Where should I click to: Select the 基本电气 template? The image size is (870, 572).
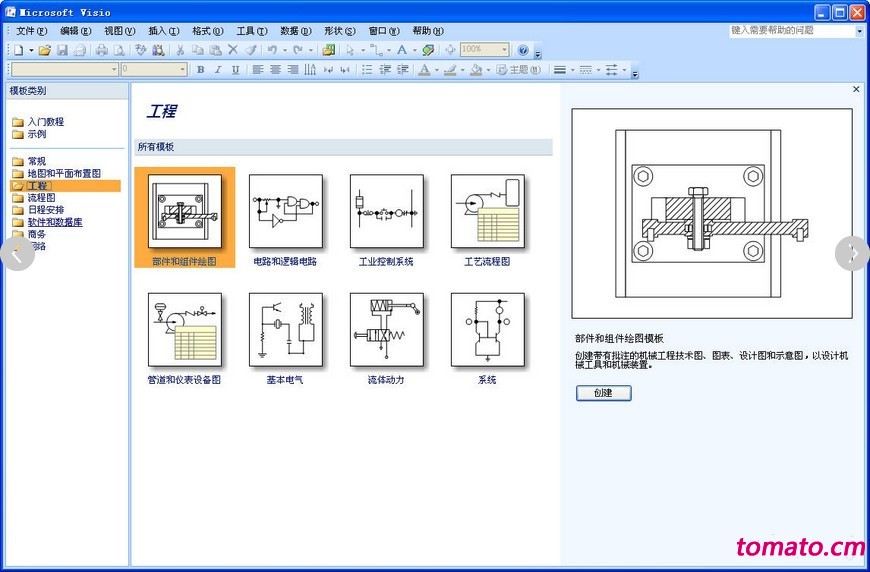click(285, 338)
